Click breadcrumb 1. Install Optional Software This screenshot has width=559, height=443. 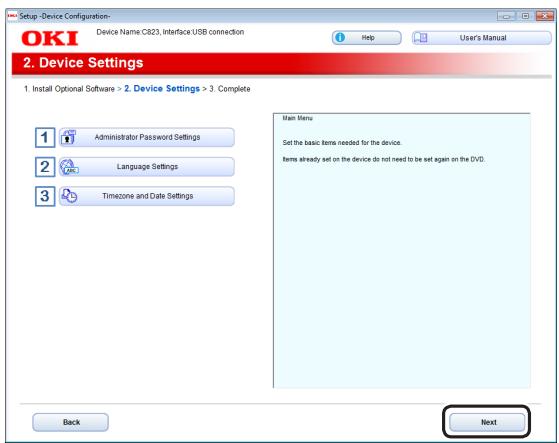click(69, 89)
